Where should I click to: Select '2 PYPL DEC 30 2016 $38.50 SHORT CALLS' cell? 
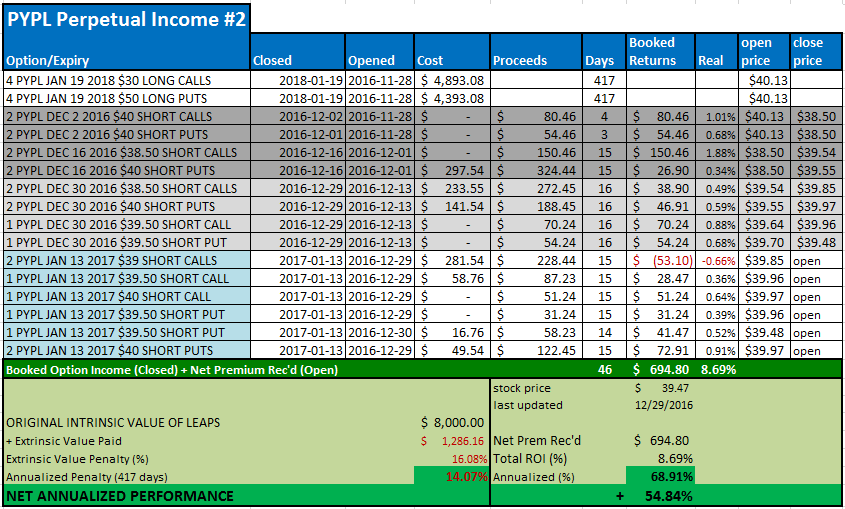pyautogui.click(x=126, y=189)
